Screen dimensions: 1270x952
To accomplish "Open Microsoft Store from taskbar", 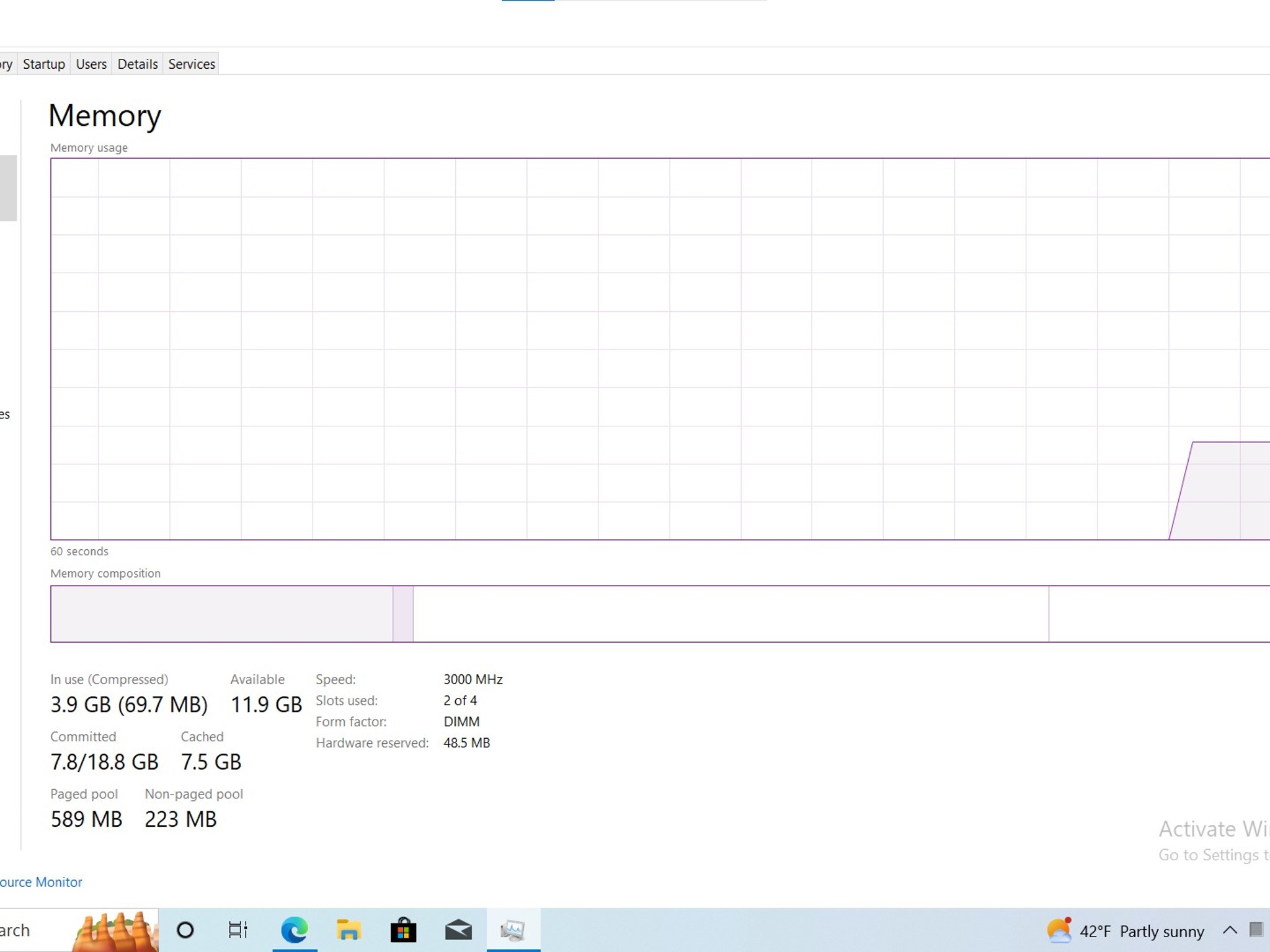I will 403,930.
